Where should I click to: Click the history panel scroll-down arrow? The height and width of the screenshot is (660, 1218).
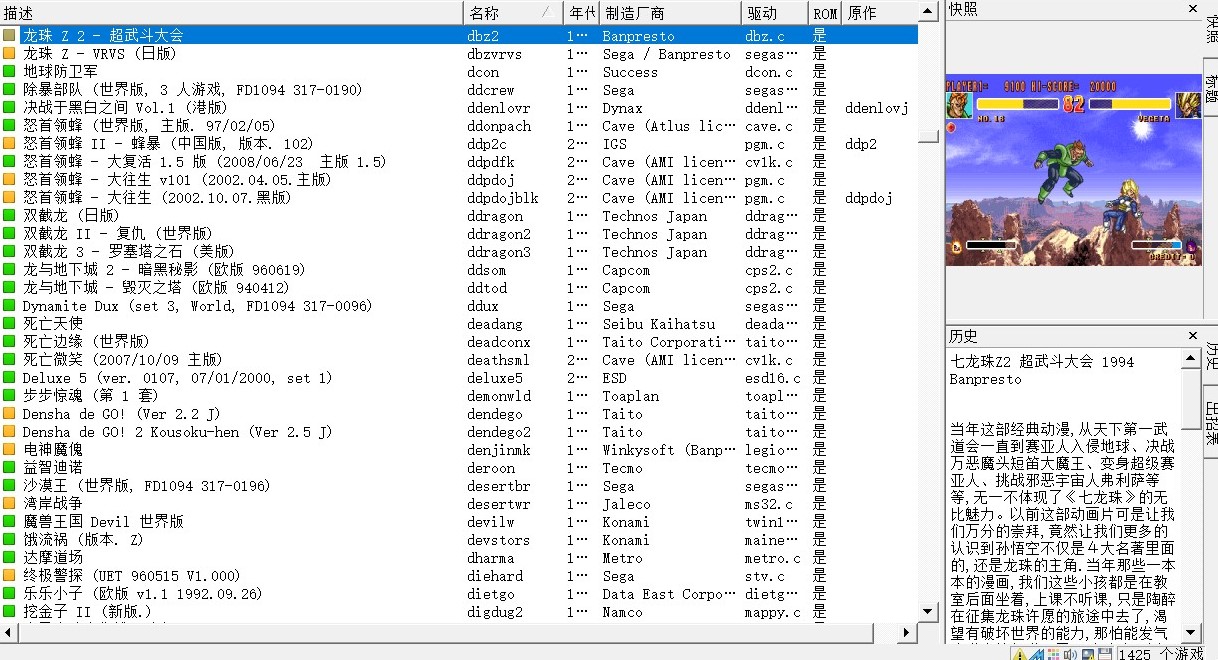tap(1190, 632)
